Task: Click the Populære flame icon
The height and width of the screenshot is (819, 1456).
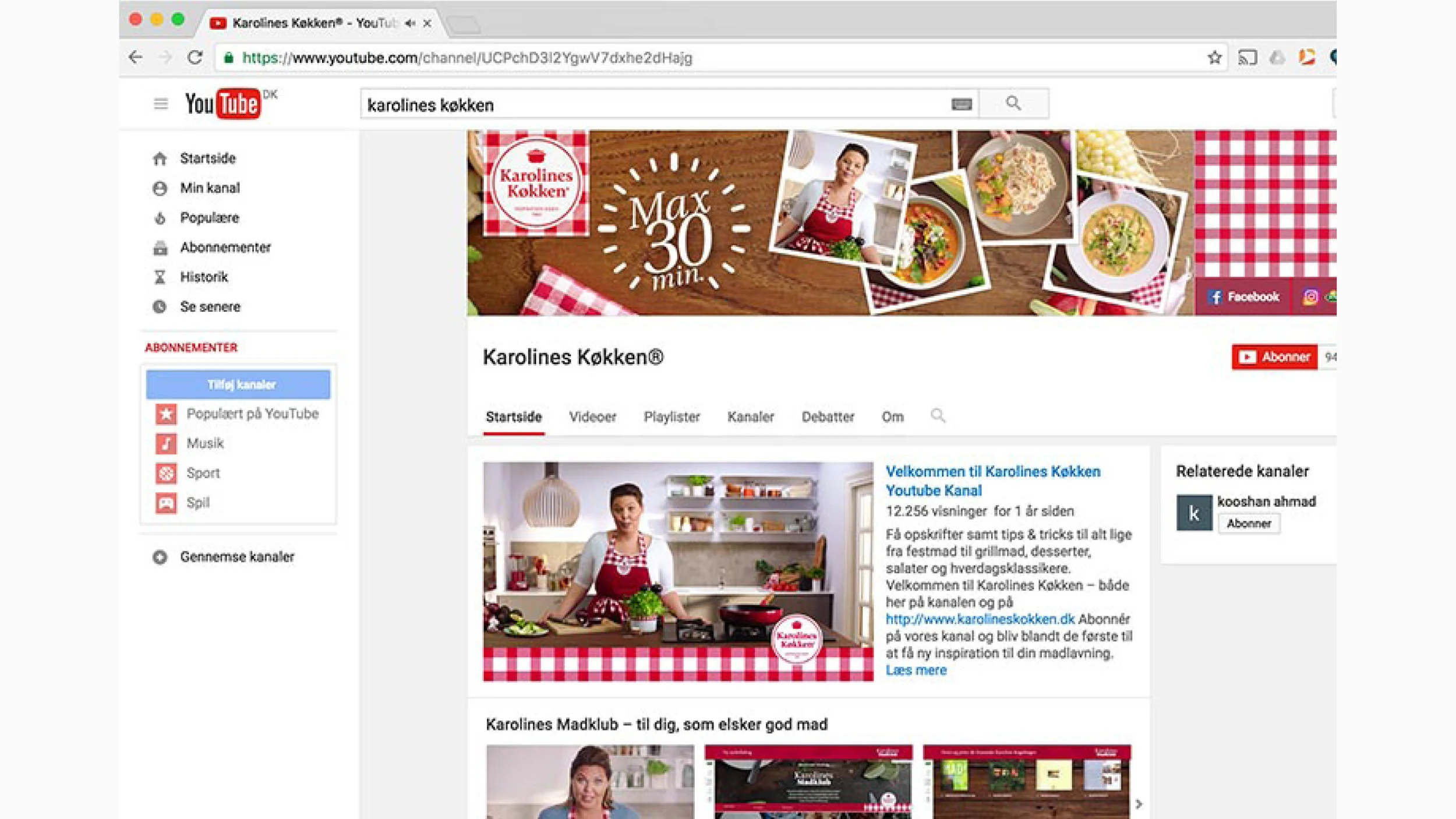Action: 160,218
